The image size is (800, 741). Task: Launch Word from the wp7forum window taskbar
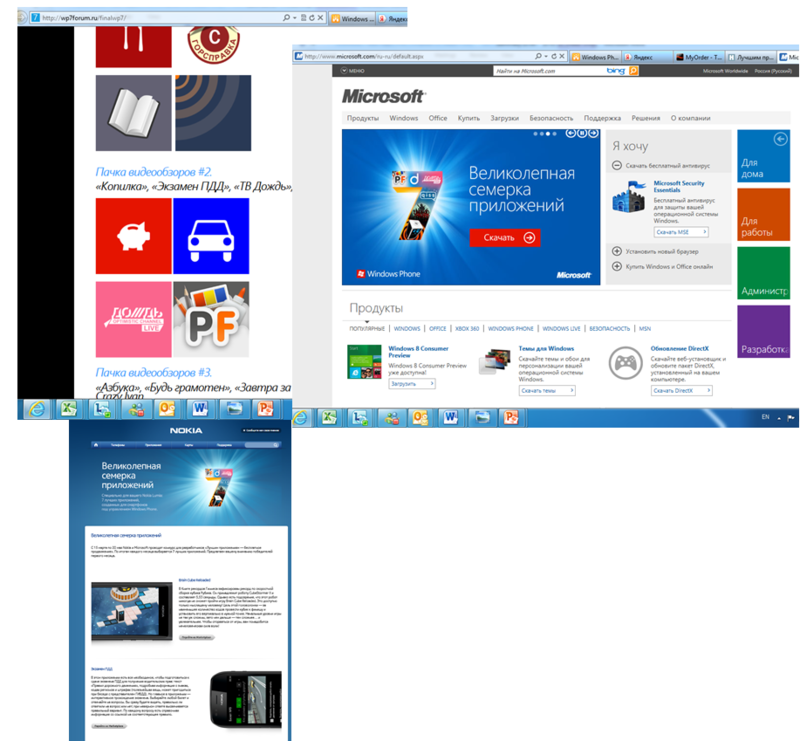pos(199,409)
